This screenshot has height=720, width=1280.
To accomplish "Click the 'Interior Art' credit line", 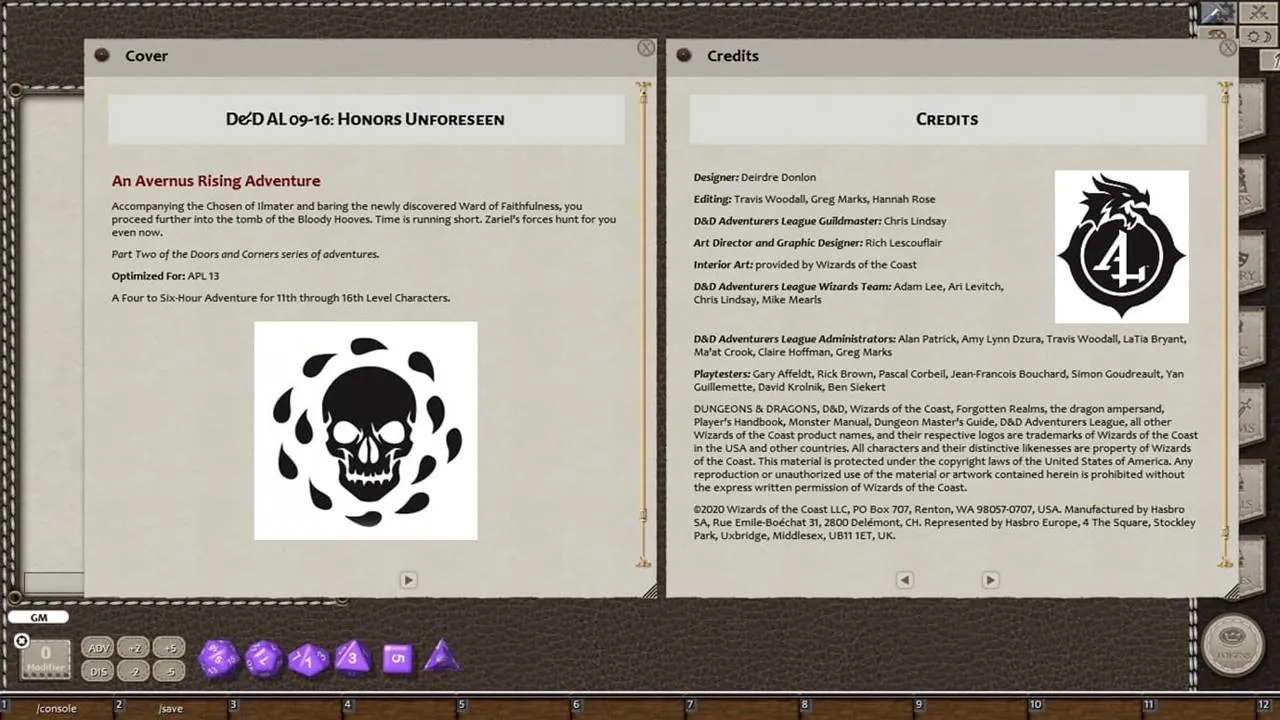I will click(x=805, y=265).
